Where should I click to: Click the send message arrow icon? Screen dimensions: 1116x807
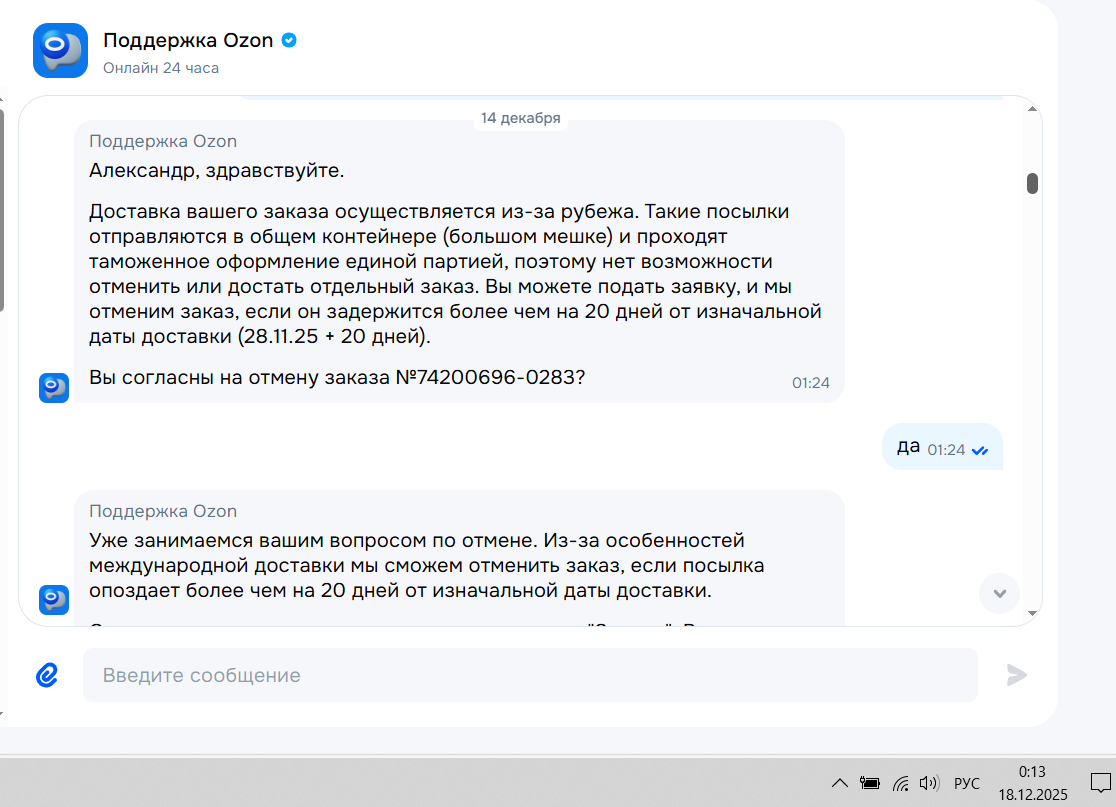click(x=1016, y=675)
